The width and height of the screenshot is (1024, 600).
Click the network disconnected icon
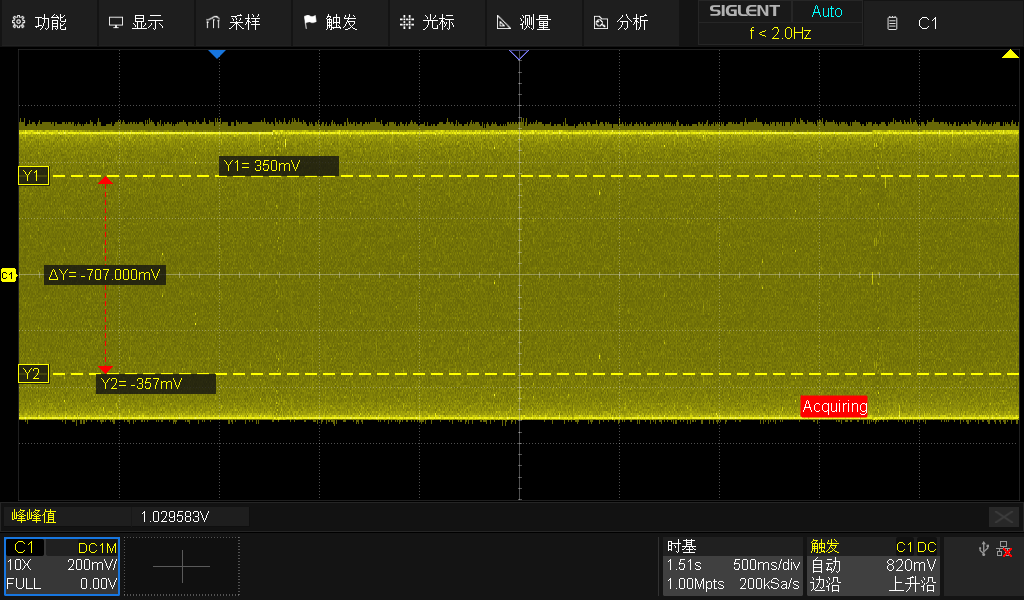(1004, 549)
